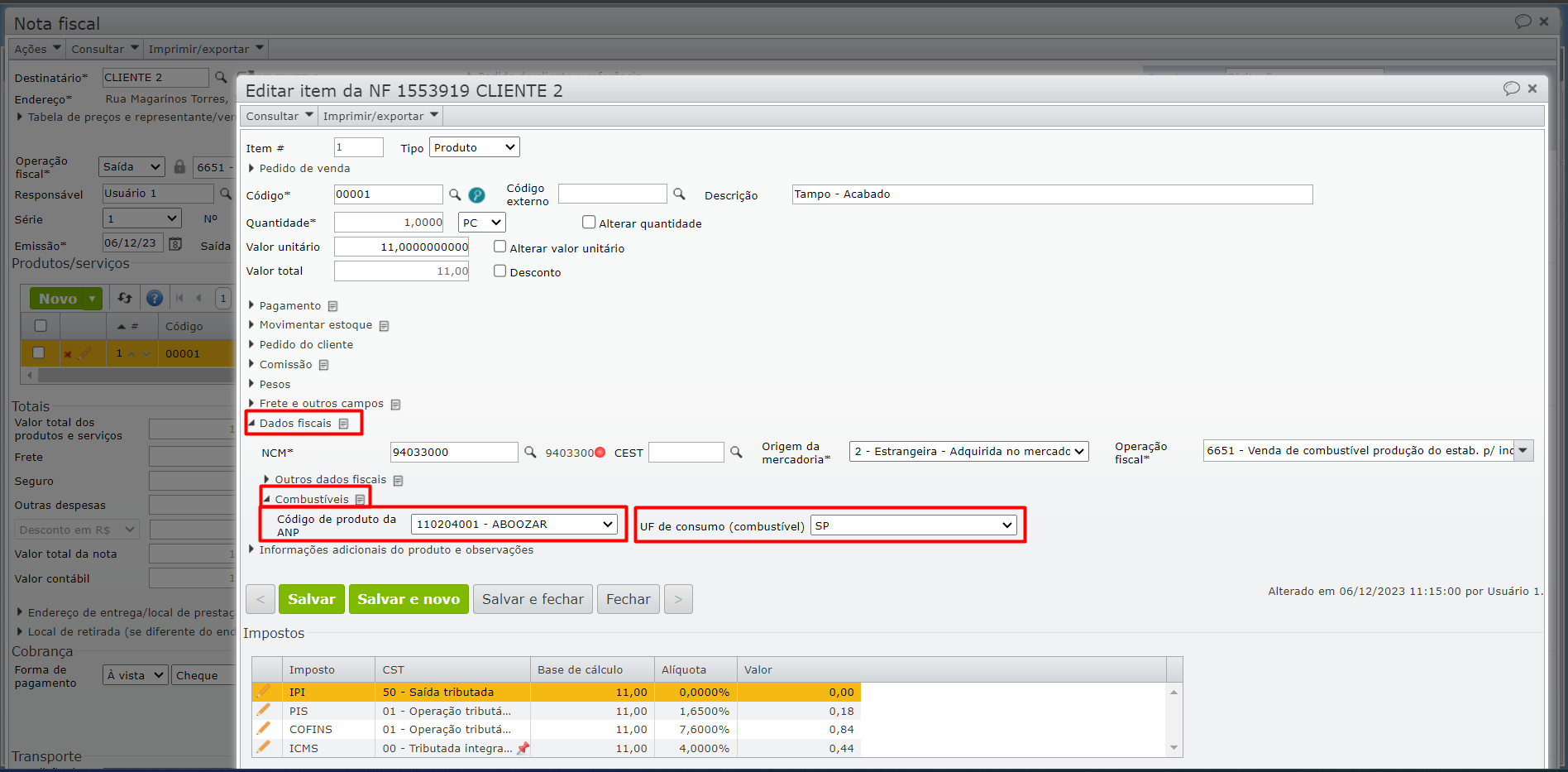This screenshot has height=772, width=1568.
Task: Click the Salvar e fechar button
Action: [533, 599]
